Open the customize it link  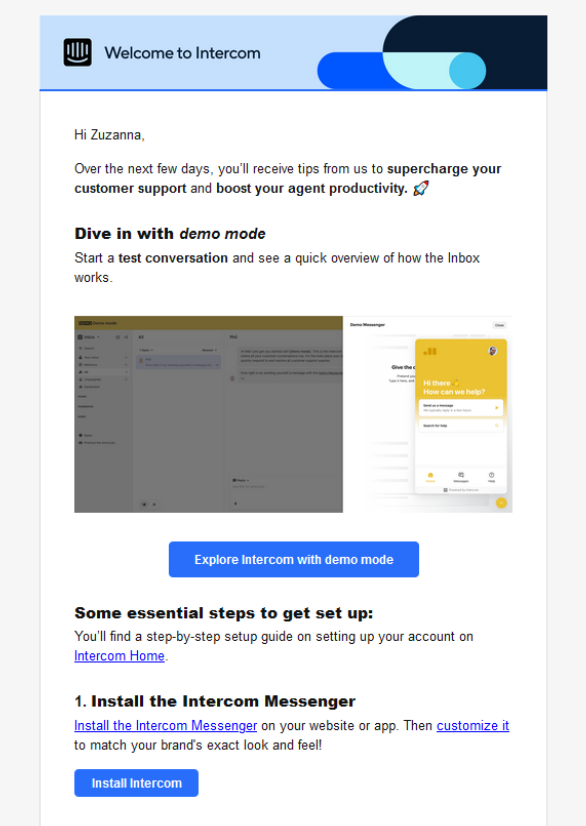point(473,725)
